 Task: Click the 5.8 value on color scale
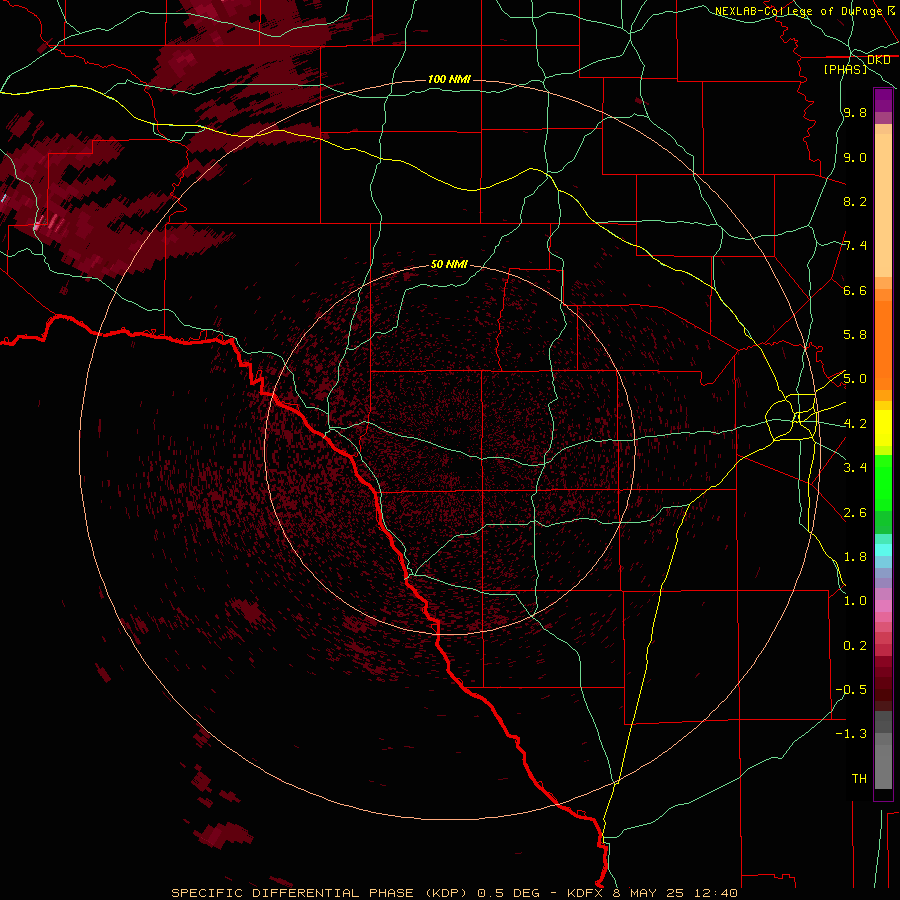click(x=855, y=335)
